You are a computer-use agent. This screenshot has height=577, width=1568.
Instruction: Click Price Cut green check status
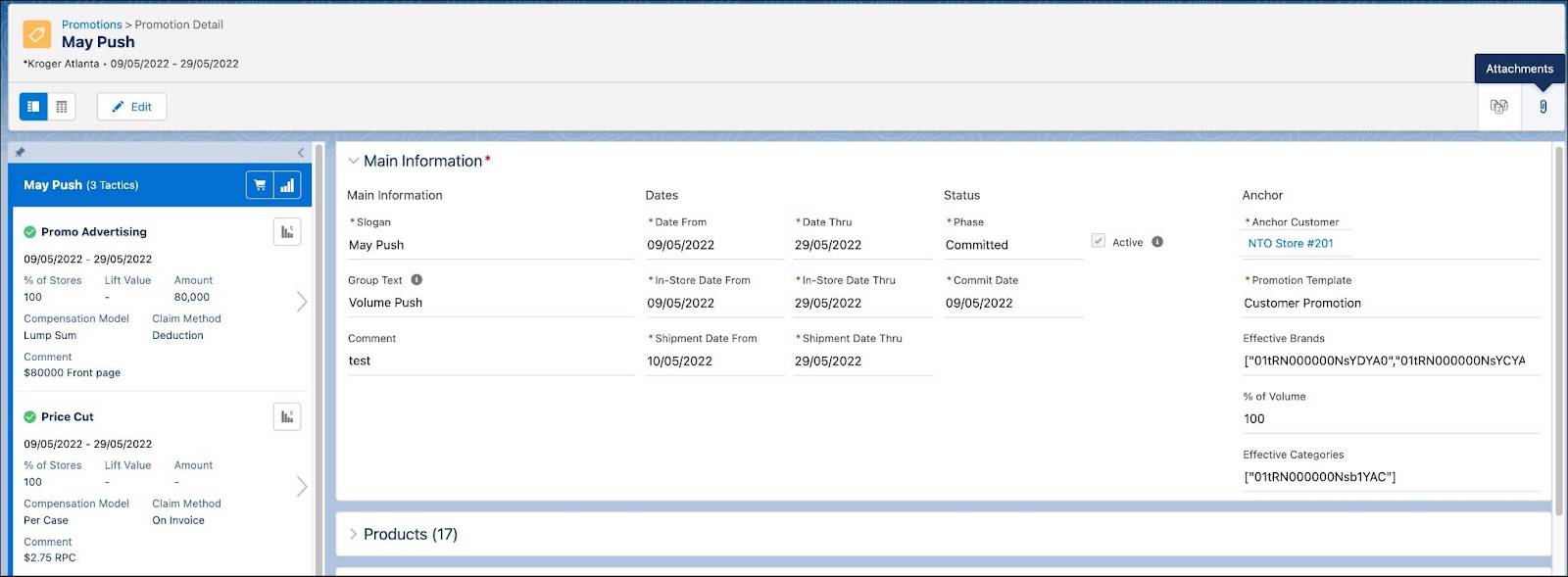[x=29, y=417]
